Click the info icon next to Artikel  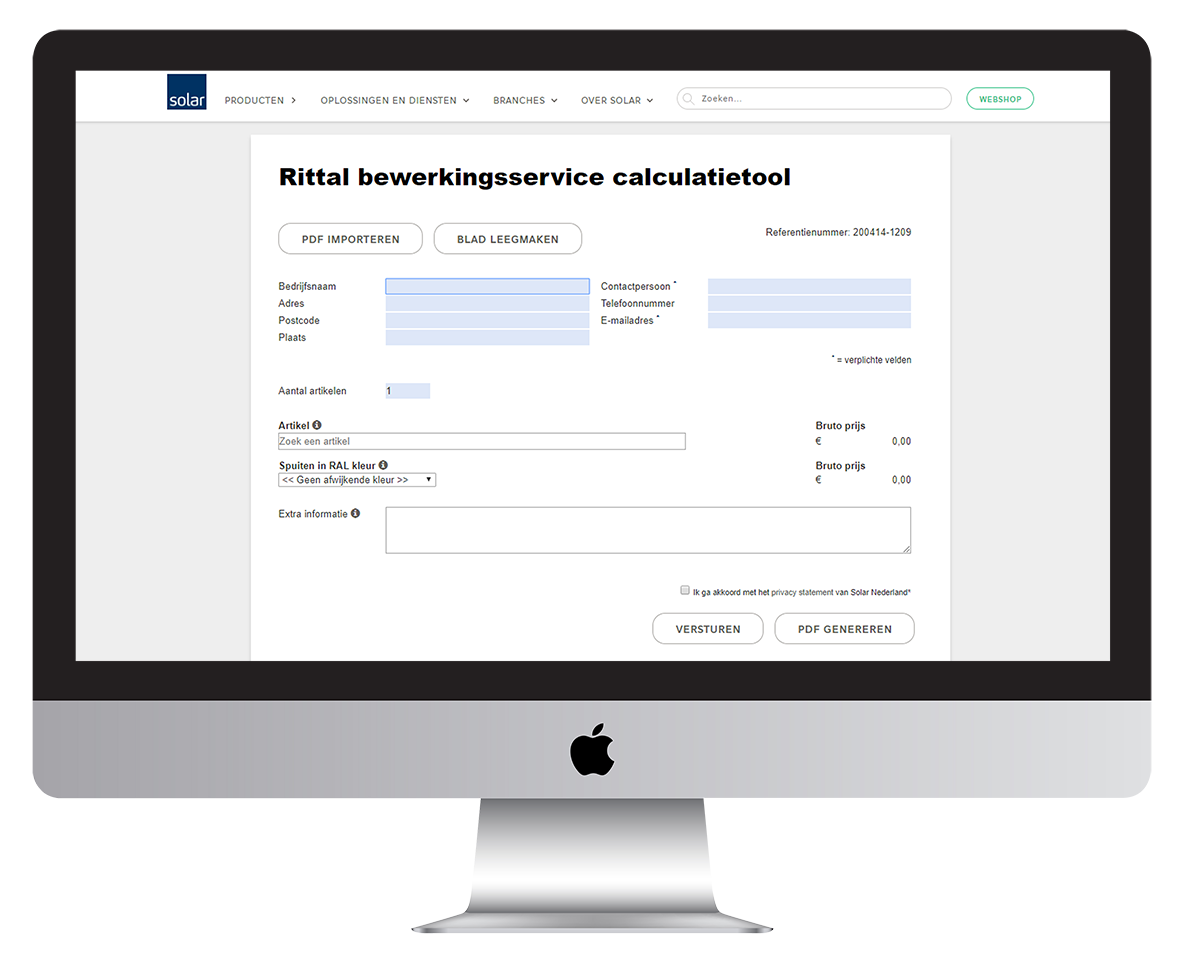(317, 425)
